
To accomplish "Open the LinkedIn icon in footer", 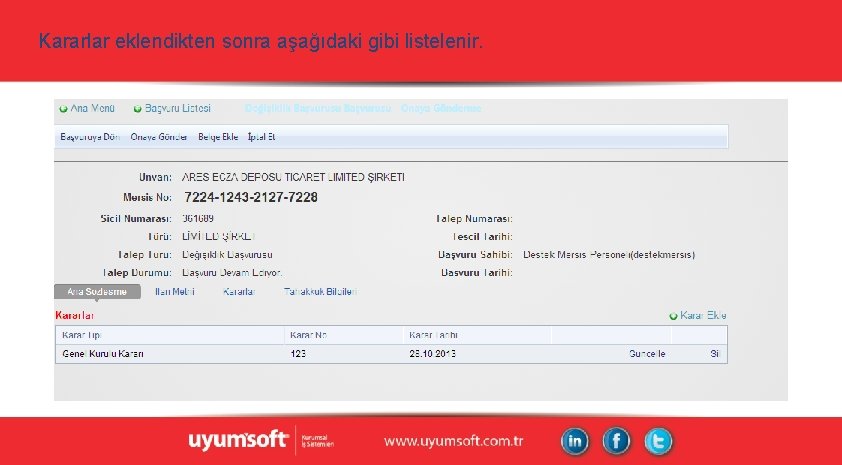I will pos(575,441).
